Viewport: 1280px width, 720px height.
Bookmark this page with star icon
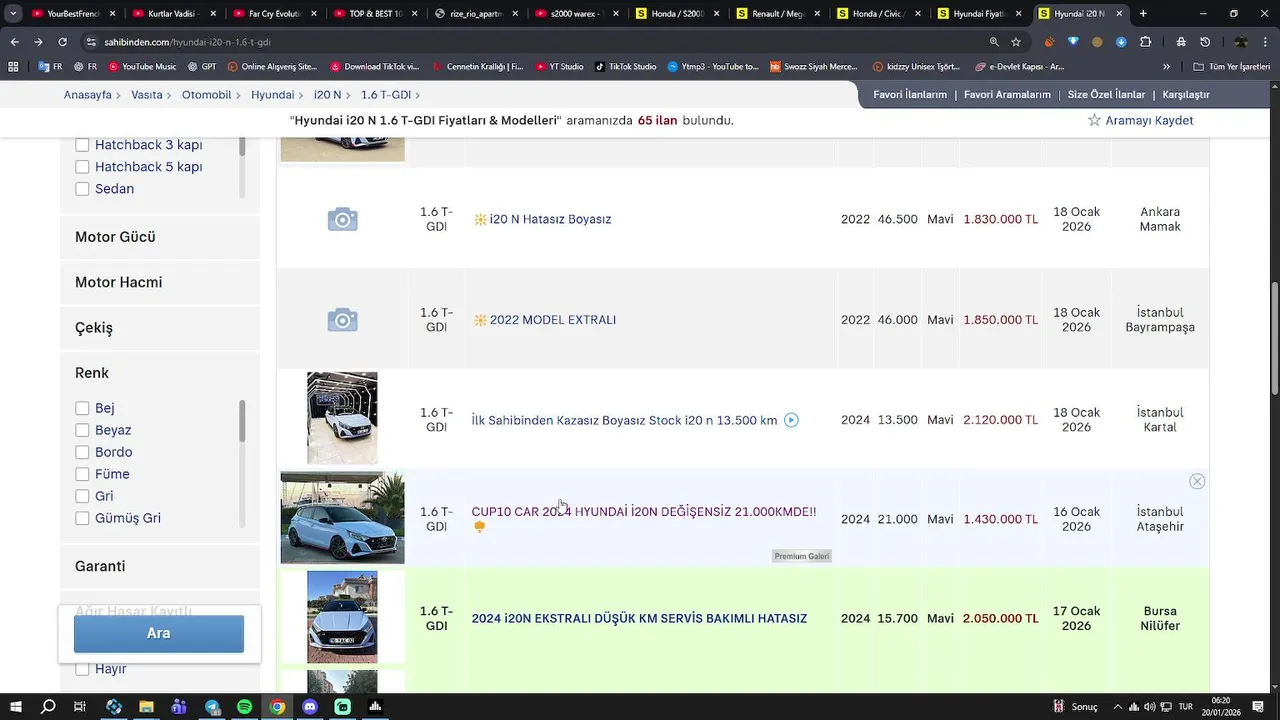(1016, 42)
